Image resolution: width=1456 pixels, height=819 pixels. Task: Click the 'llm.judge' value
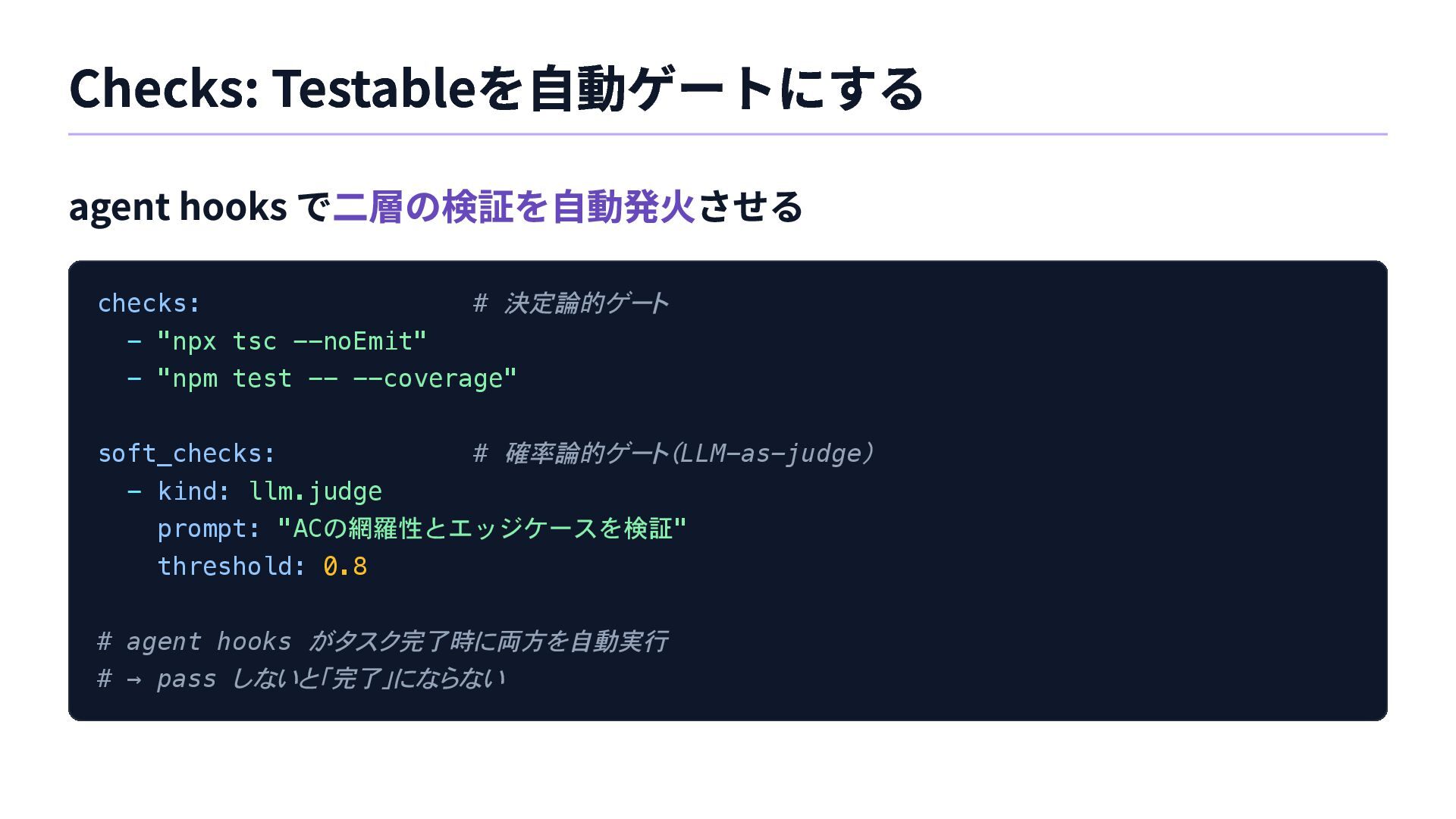[315, 491]
